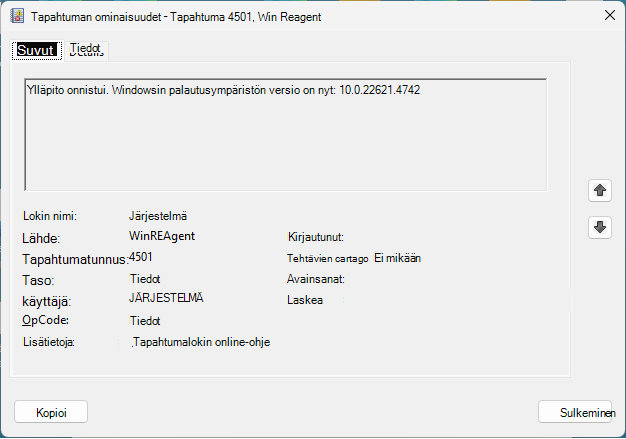The image size is (626, 439).
Task: Click inside the event description text box
Action: [x=285, y=134]
